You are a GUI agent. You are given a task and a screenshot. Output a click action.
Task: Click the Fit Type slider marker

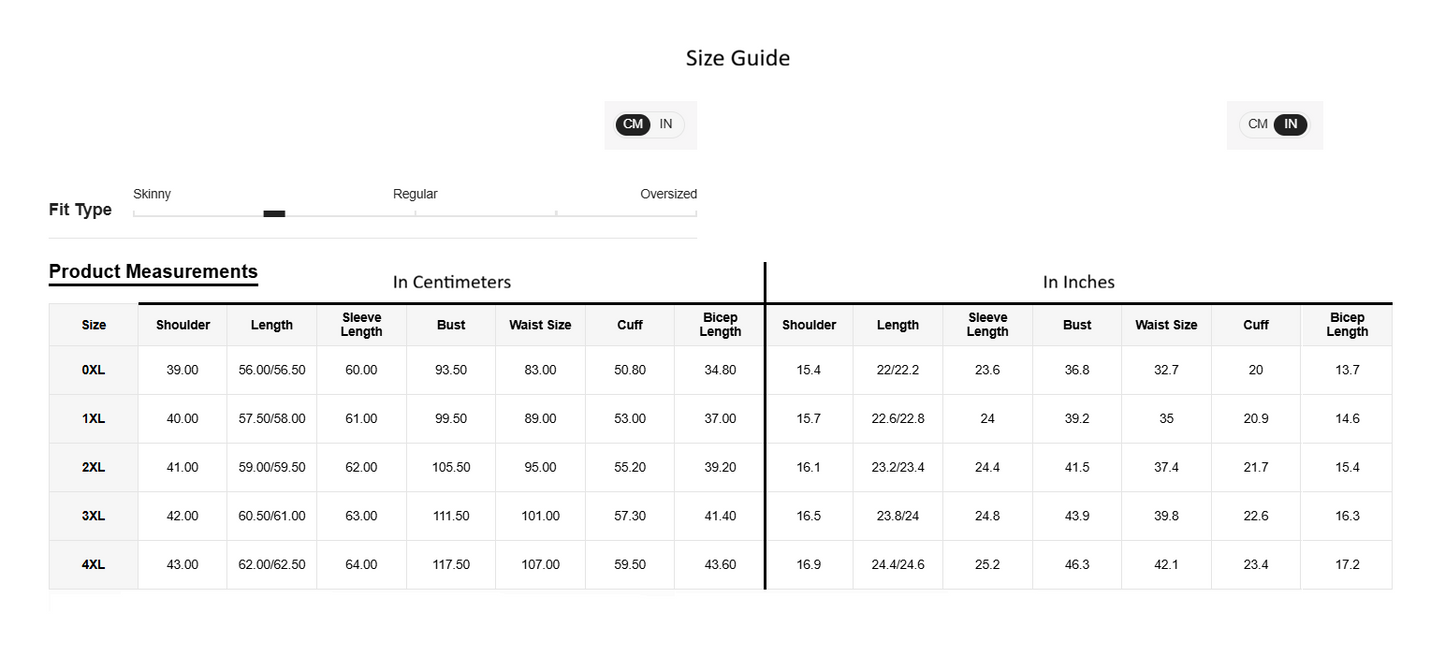pos(274,213)
